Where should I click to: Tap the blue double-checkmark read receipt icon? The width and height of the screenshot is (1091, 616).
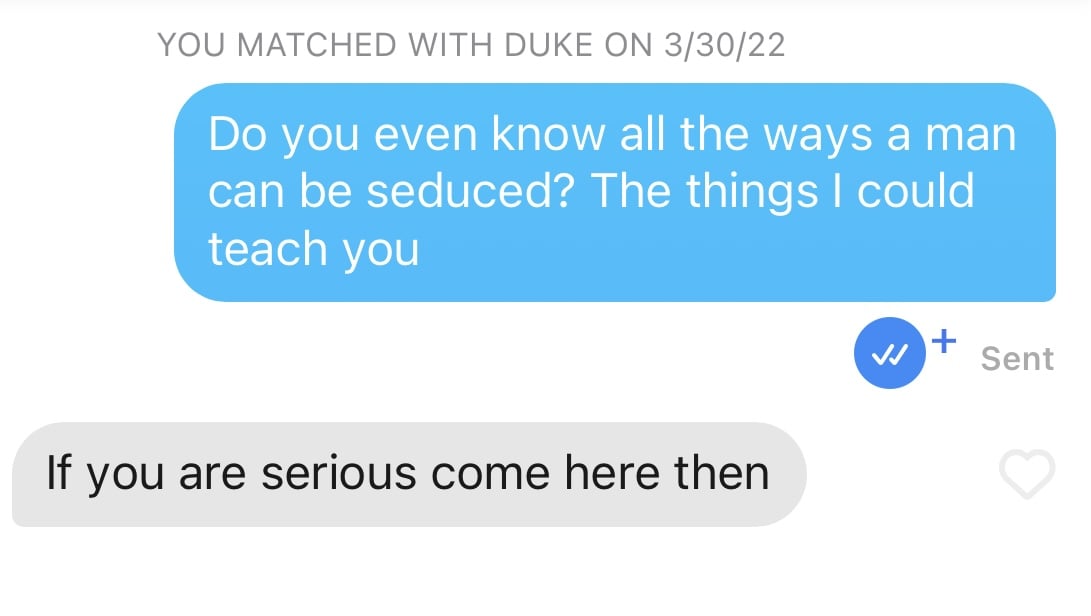(890, 353)
